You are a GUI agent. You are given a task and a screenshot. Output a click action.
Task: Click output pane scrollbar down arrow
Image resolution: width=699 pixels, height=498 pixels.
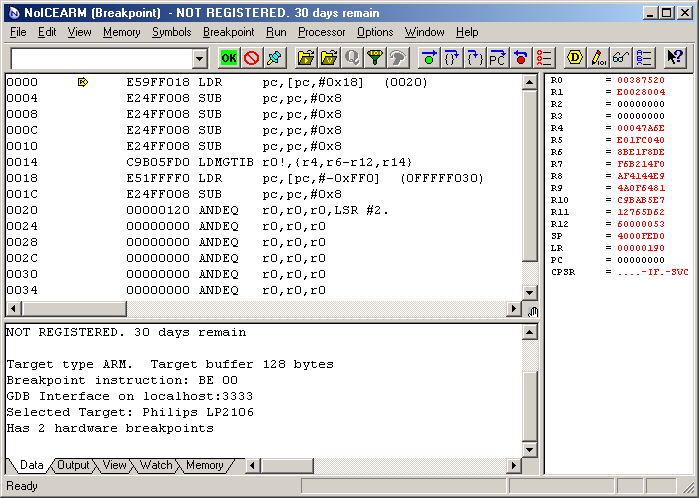pyautogui.click(x=530, y=449)
